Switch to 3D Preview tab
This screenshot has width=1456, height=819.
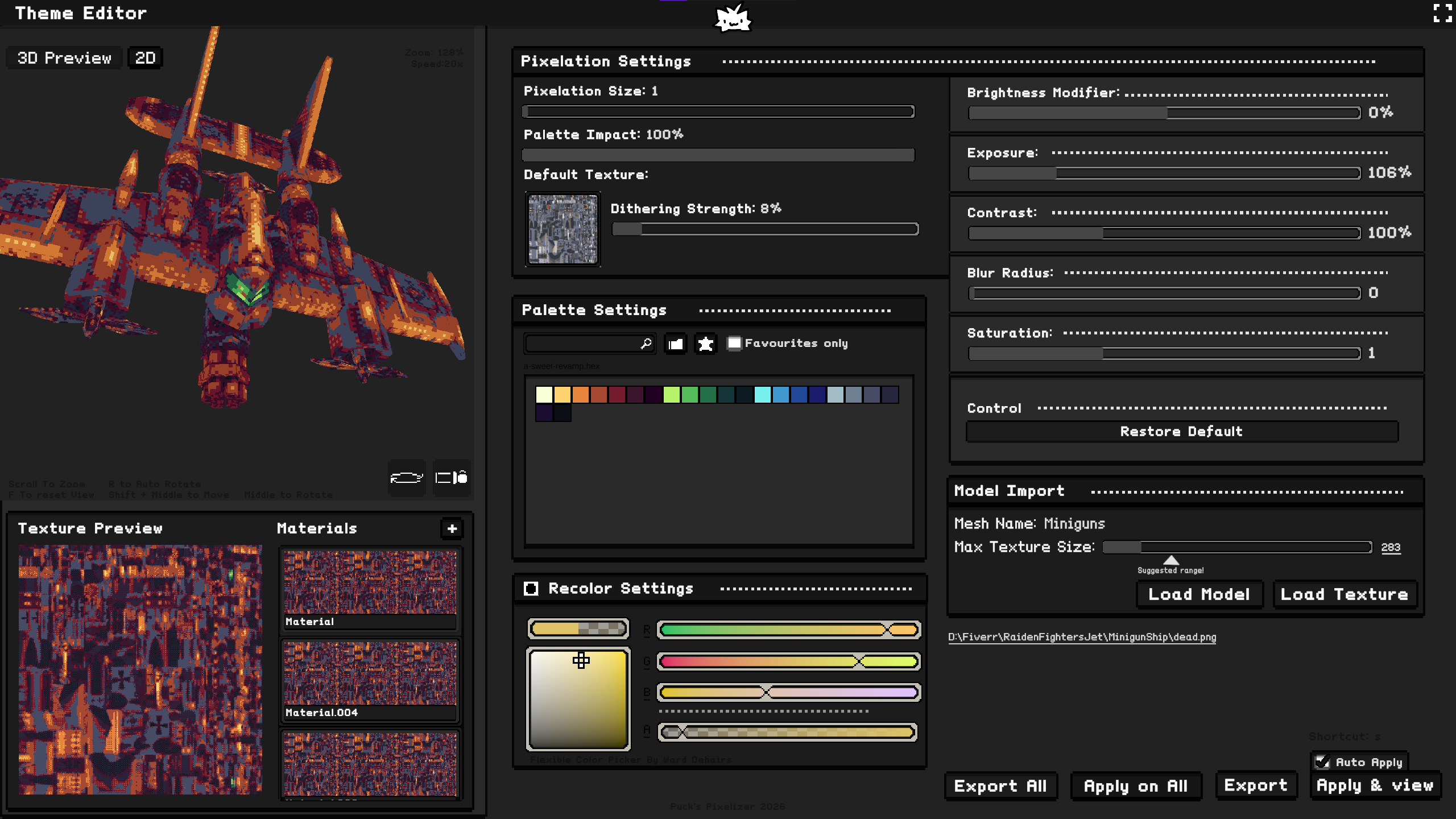64,58
